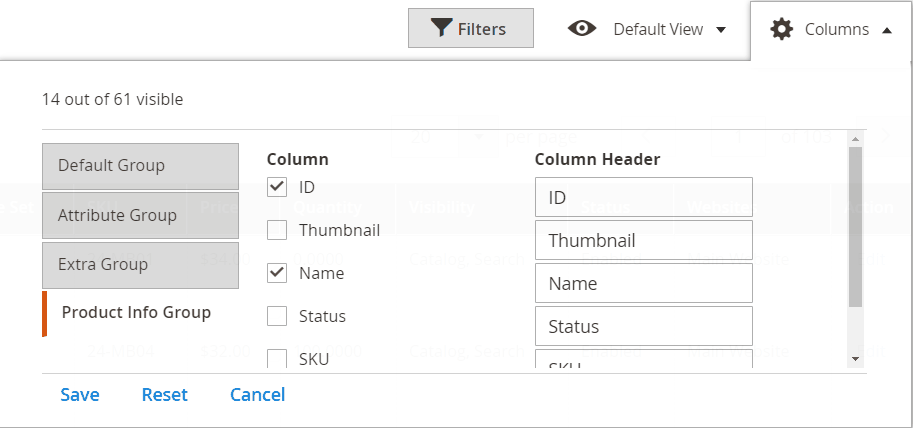Check the SKU column checkbox
Image resolution: width=913 pixels, height=428 pixels.
pos(277,359)
